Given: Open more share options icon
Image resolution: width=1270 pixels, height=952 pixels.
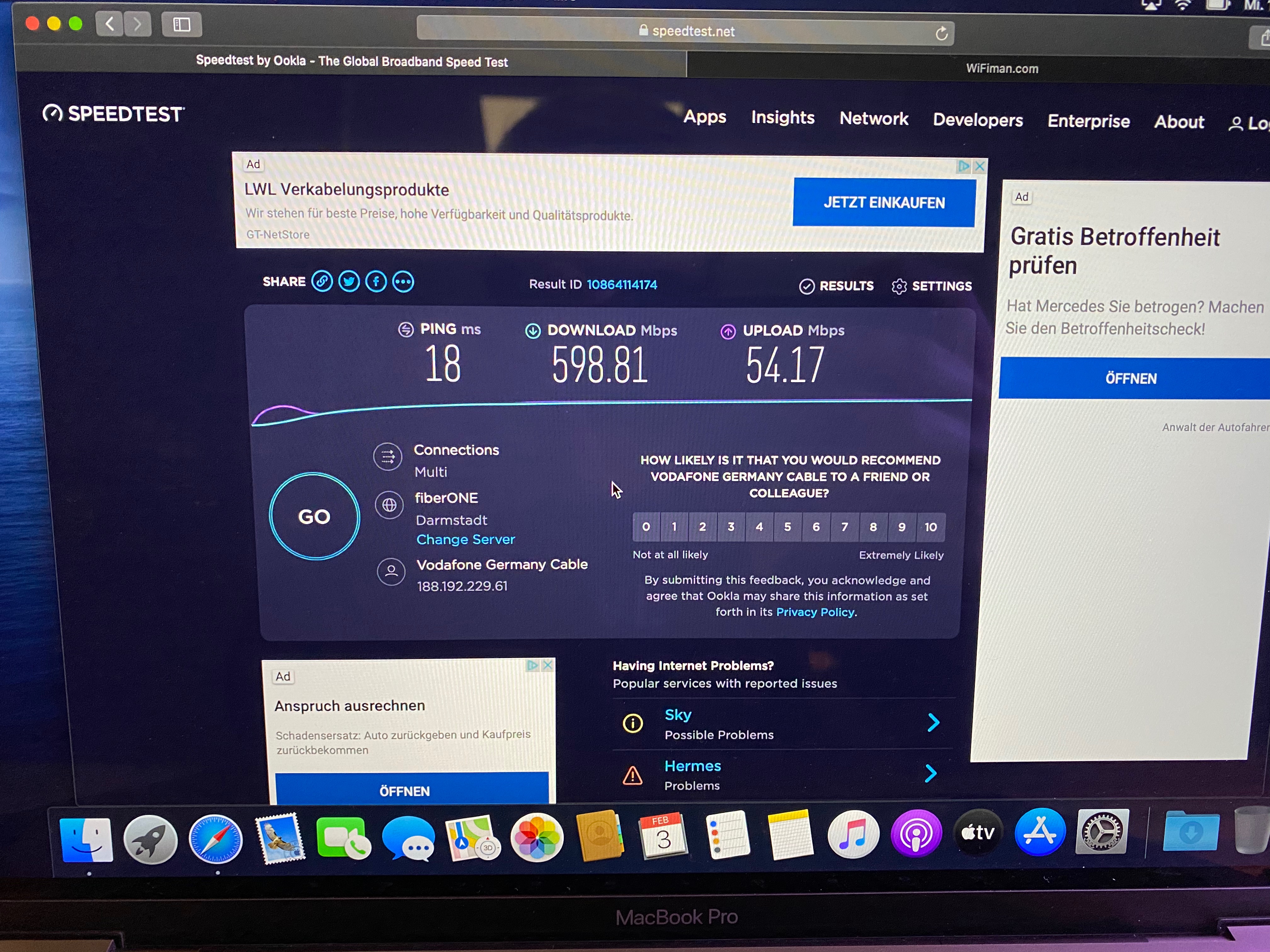Looking at the screenshot, I should [403, 282].
